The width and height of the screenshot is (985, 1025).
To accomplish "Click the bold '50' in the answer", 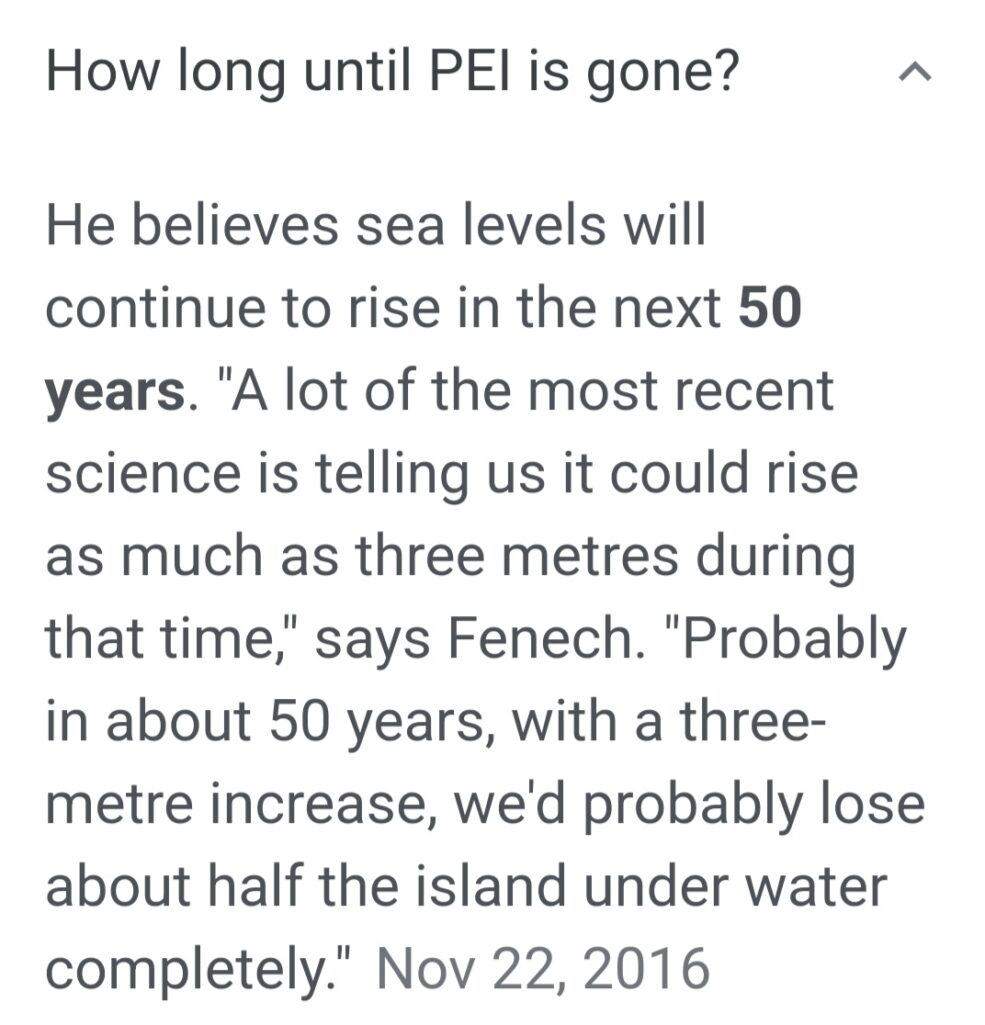I will click(769, 308).
